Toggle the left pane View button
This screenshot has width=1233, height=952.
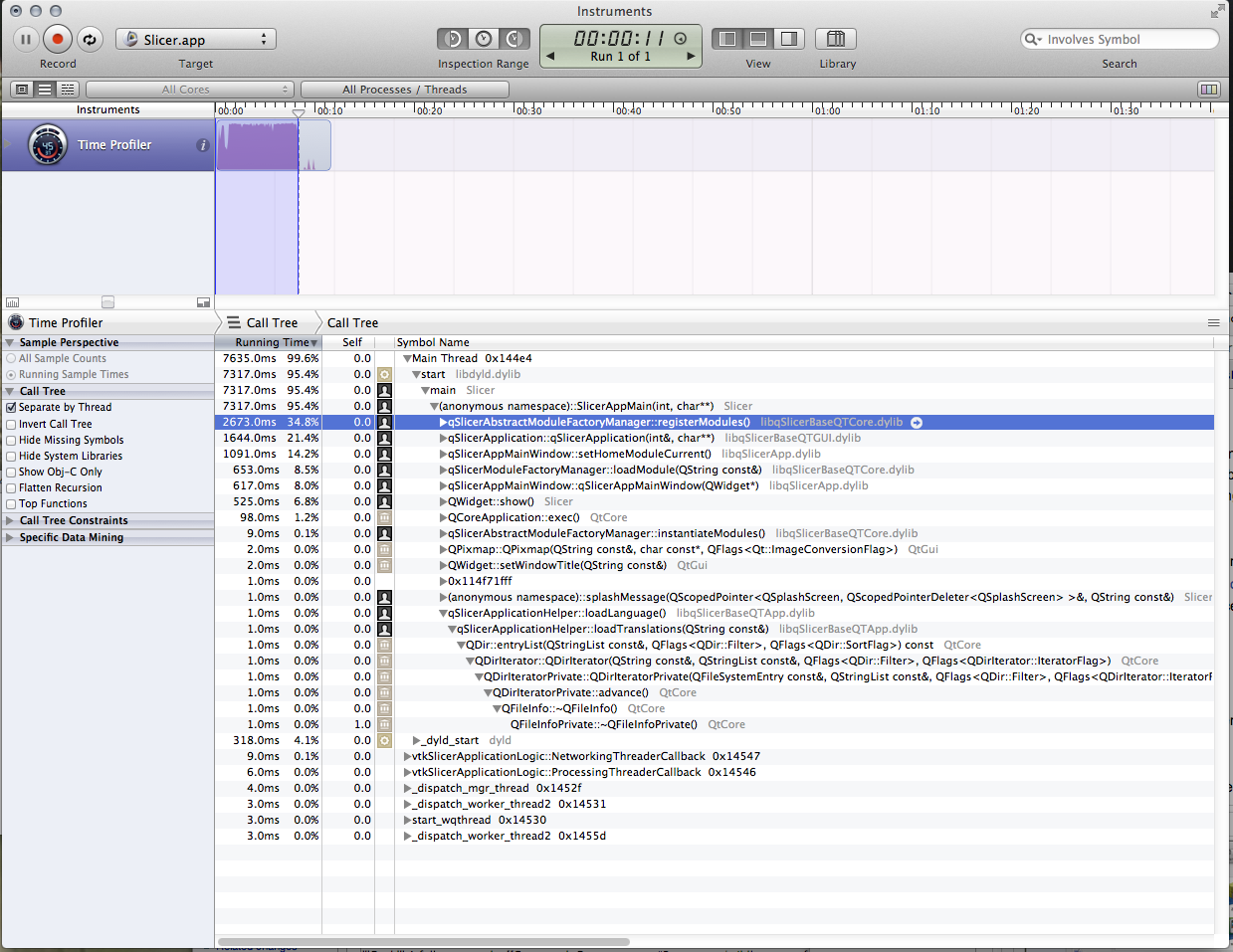[x=727, y=39]
